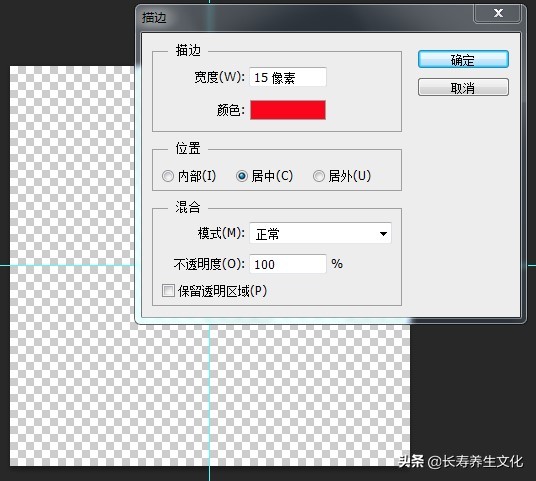
Task: Click the 取消 button to cancel
Action: point(463,88)
